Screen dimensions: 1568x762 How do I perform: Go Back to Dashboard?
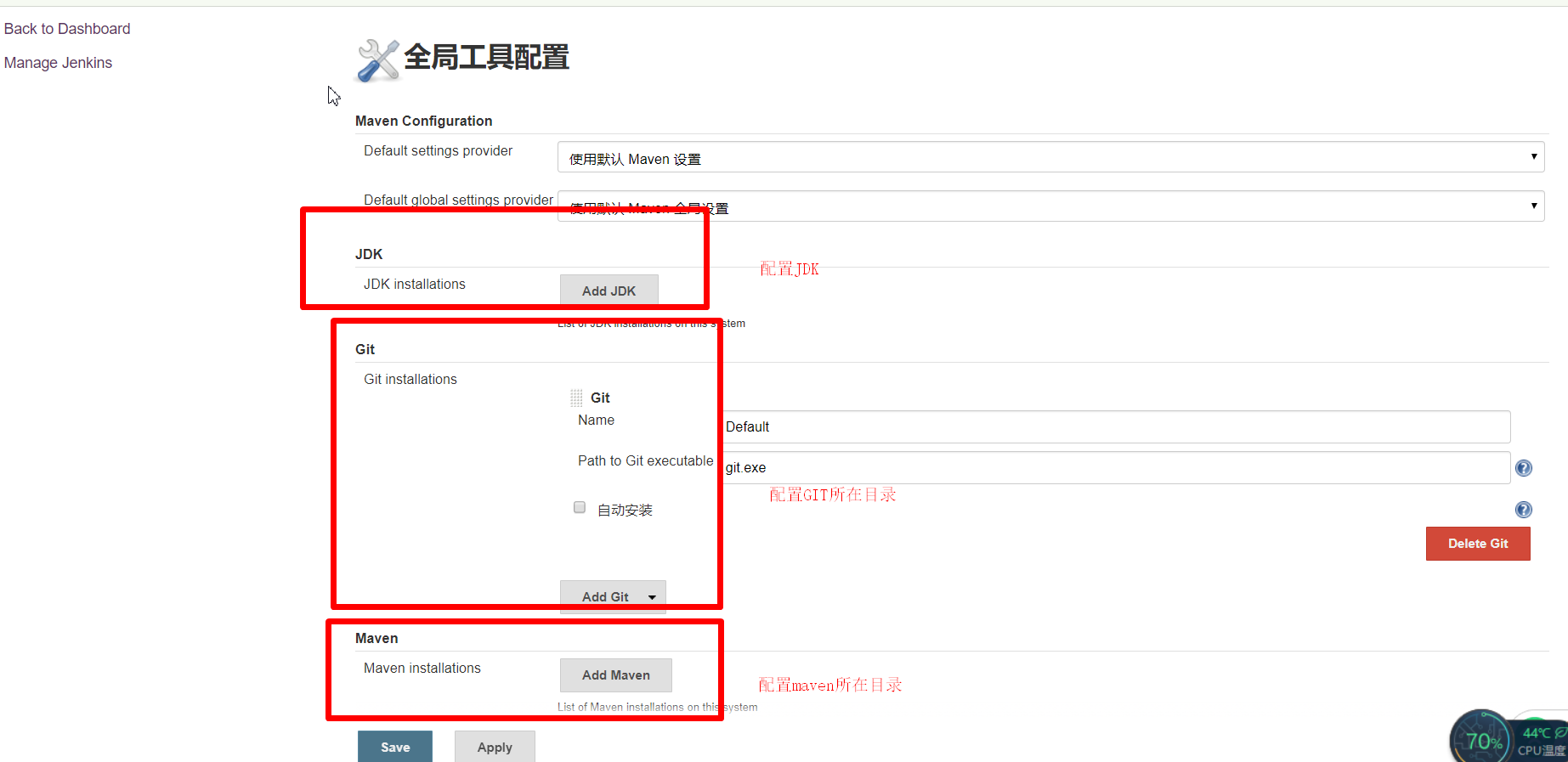67,29
